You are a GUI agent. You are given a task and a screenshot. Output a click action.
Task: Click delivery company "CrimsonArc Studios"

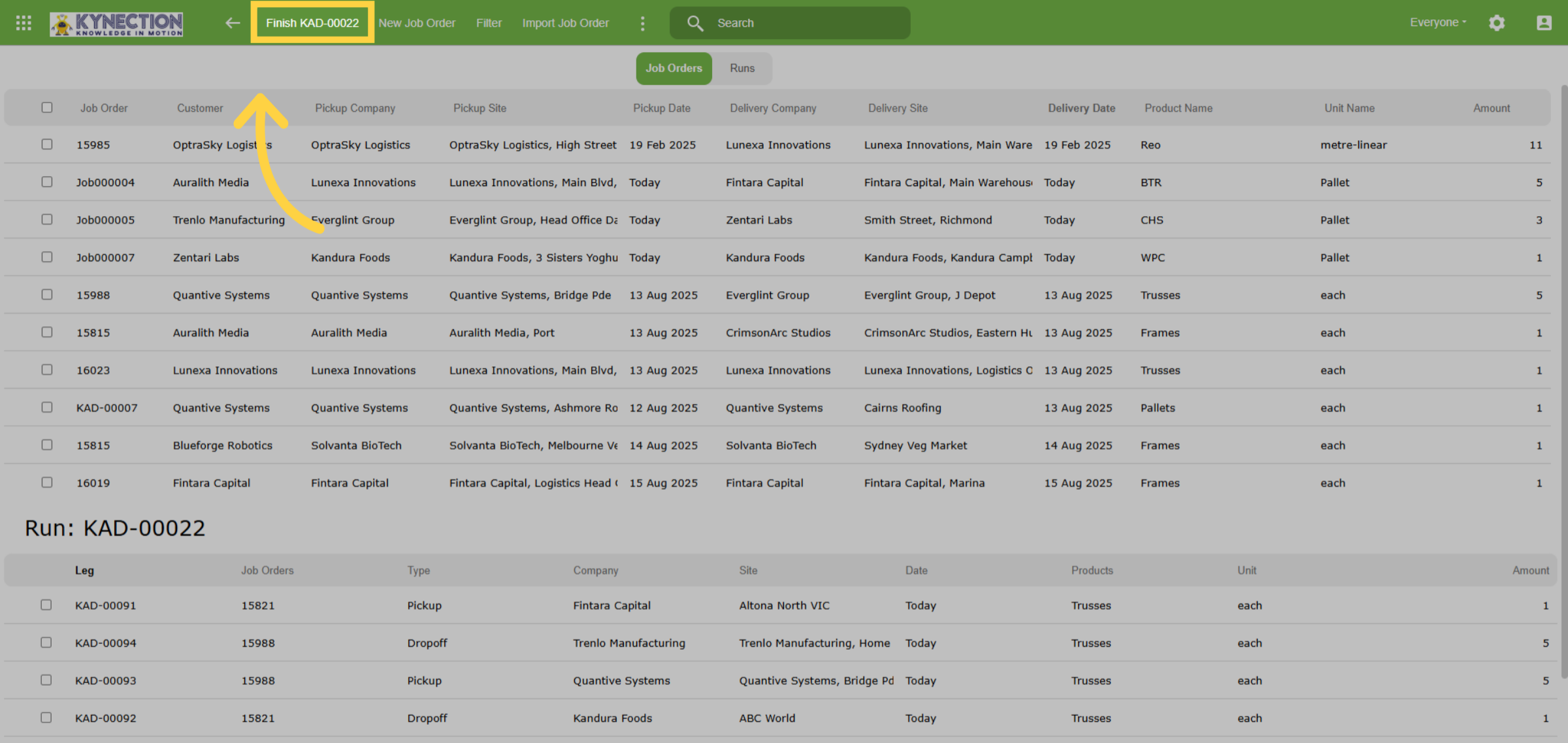777,332
